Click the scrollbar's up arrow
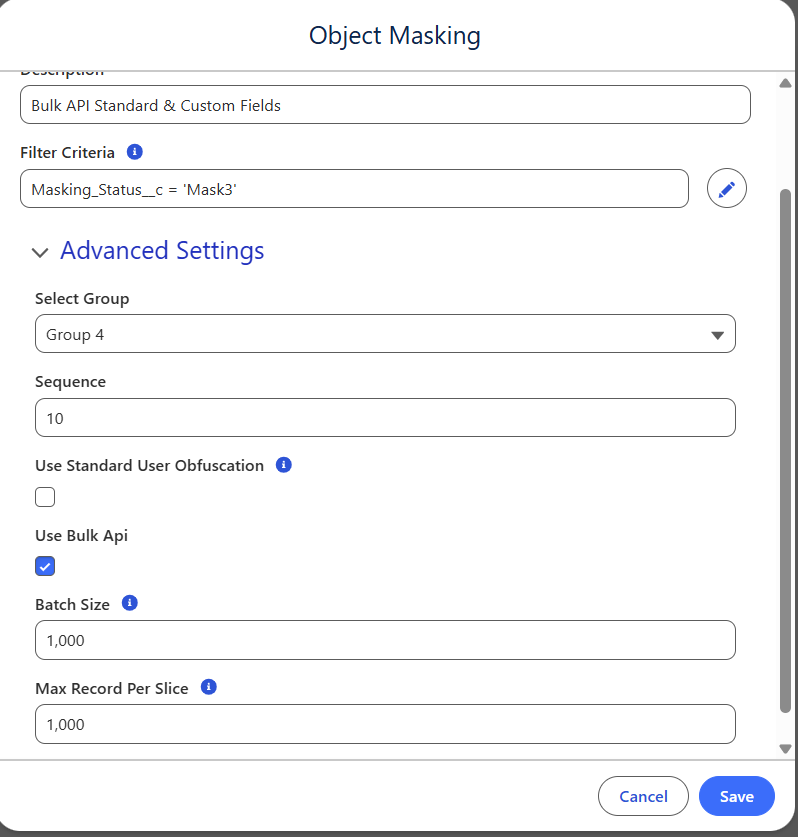 point(785,80)
